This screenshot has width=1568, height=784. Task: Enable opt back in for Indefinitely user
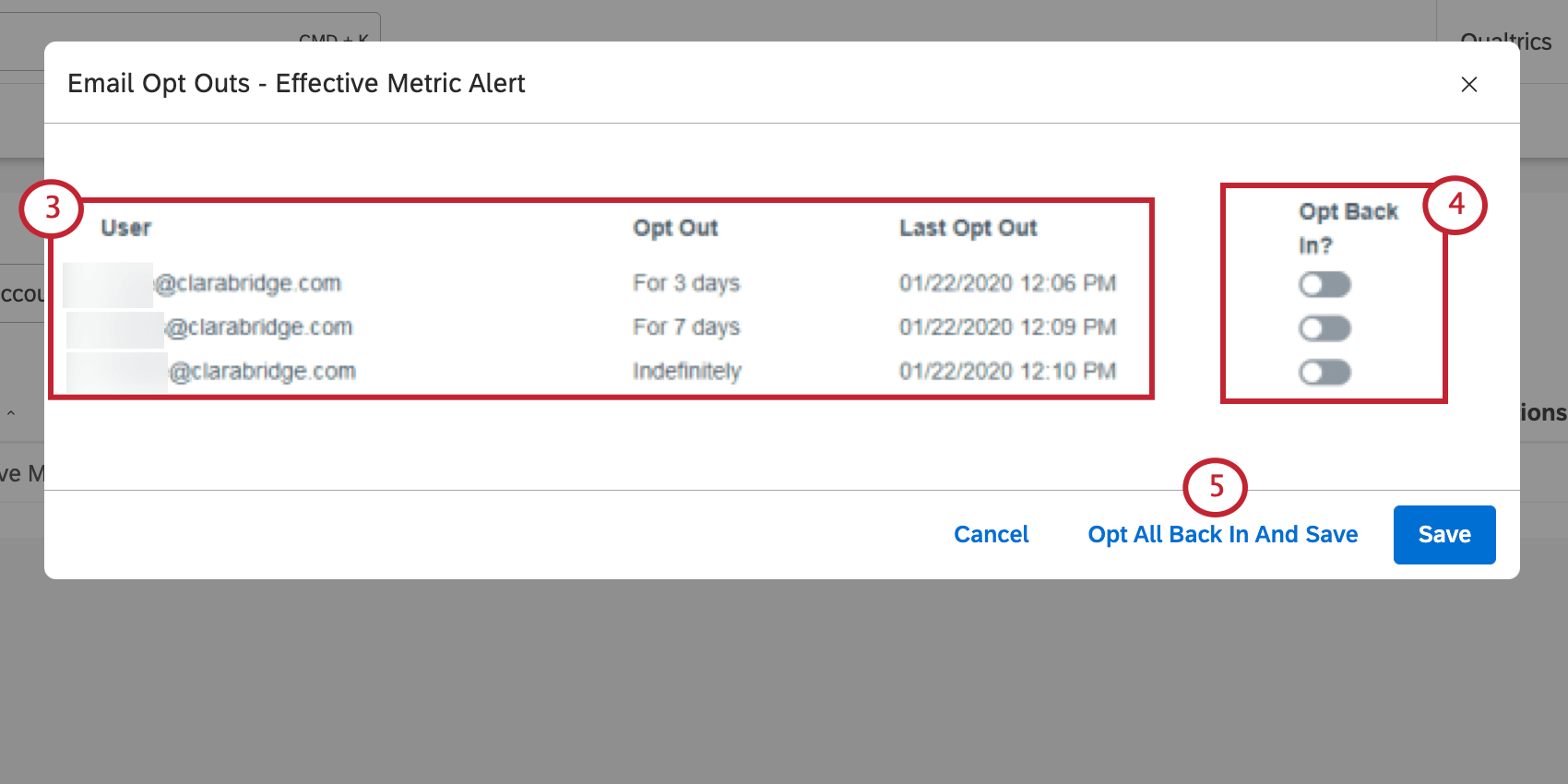[1324, 373]
